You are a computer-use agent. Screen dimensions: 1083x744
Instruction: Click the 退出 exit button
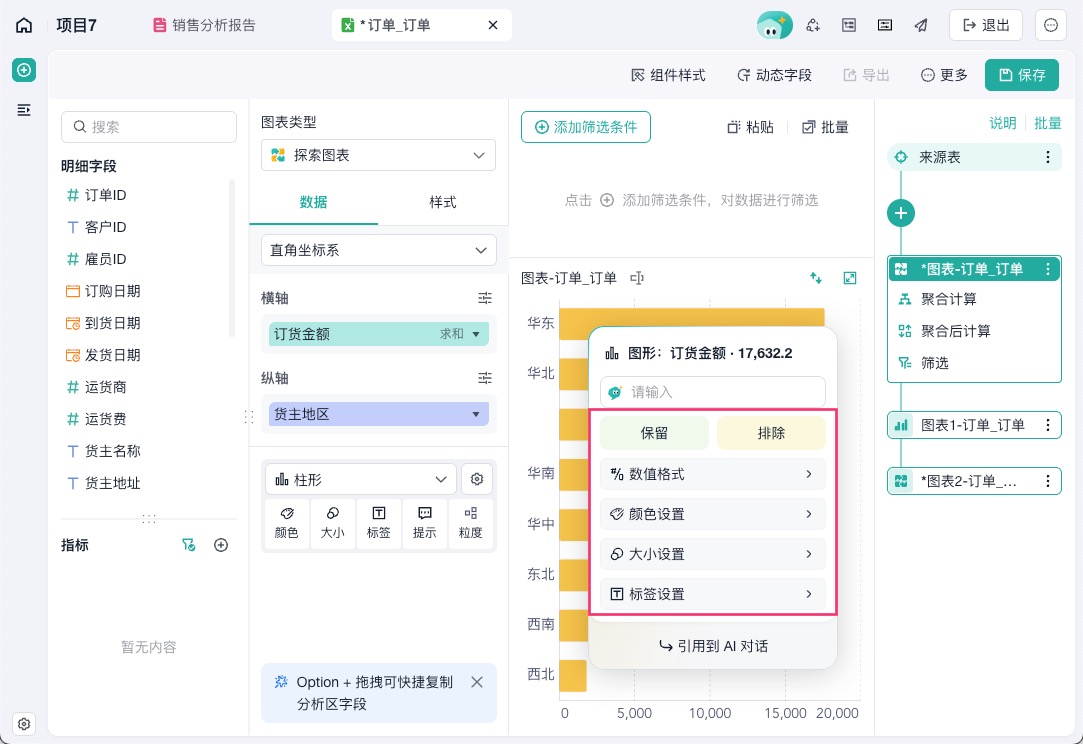point(986,26)
